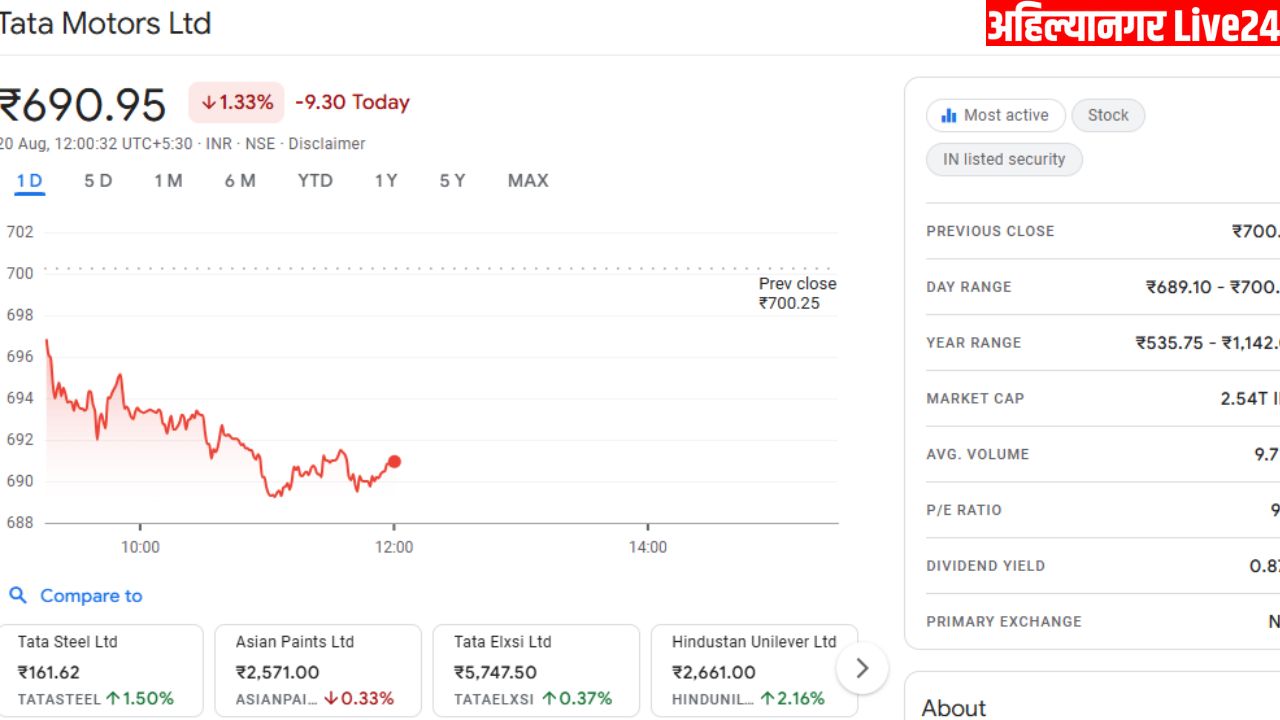Screen dimensions: 1280x720
Task: Click the red current-price dot on chart
Action: click(x=394, y=461)
